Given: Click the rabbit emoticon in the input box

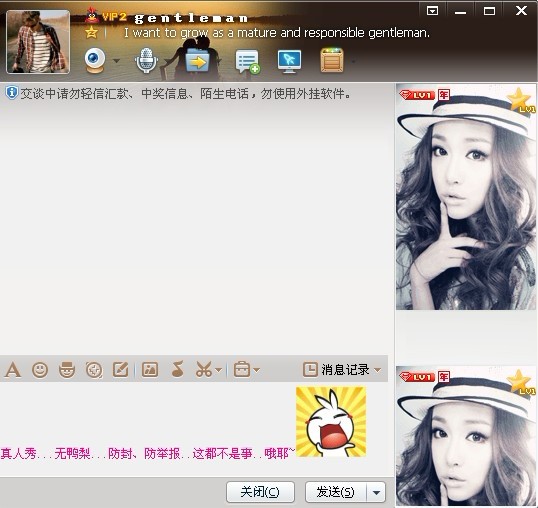Looking at the screenshot, I should point(331,422).
